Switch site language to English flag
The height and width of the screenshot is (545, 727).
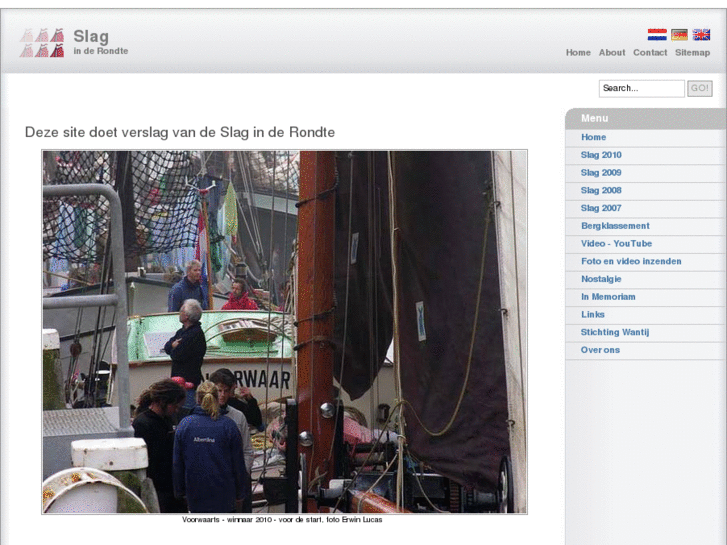701,35
